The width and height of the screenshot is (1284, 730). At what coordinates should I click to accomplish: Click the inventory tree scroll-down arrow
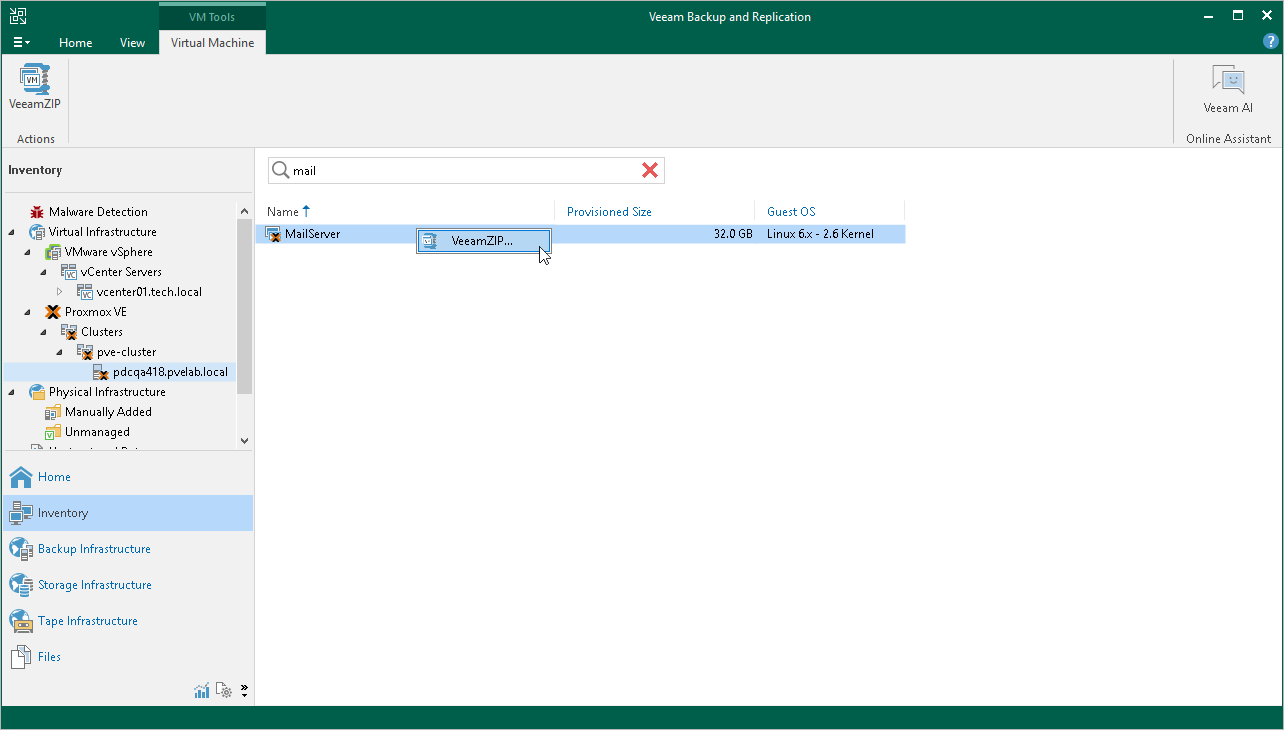(245, 440)
